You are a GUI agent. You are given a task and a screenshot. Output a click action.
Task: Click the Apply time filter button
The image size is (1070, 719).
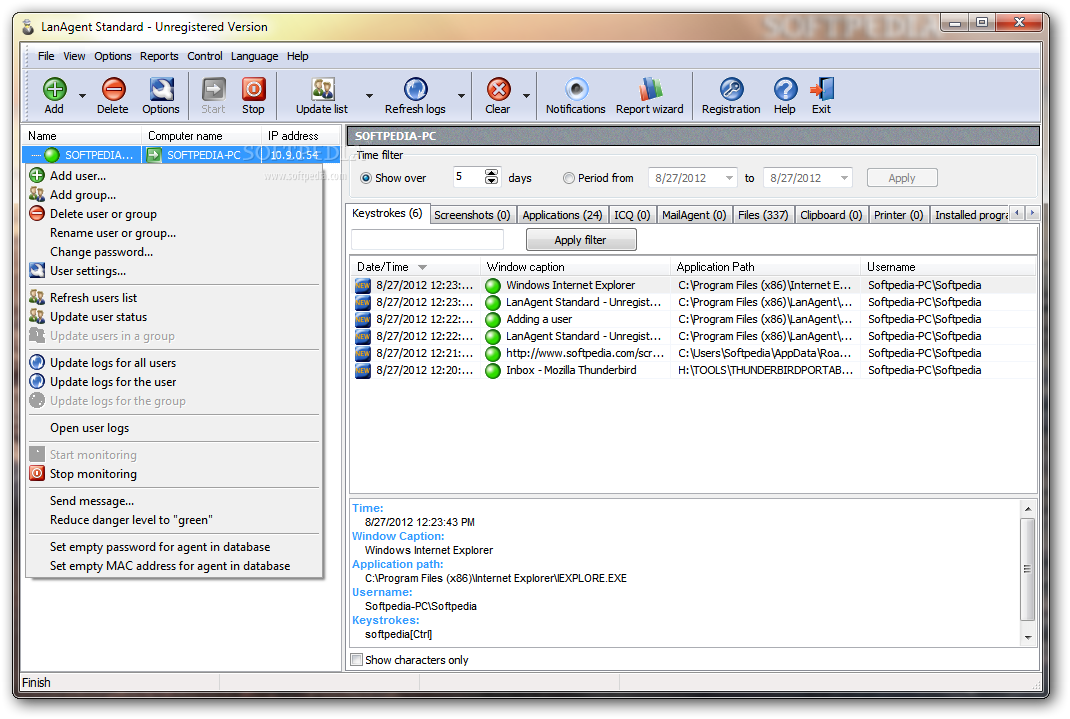(902, 178)
